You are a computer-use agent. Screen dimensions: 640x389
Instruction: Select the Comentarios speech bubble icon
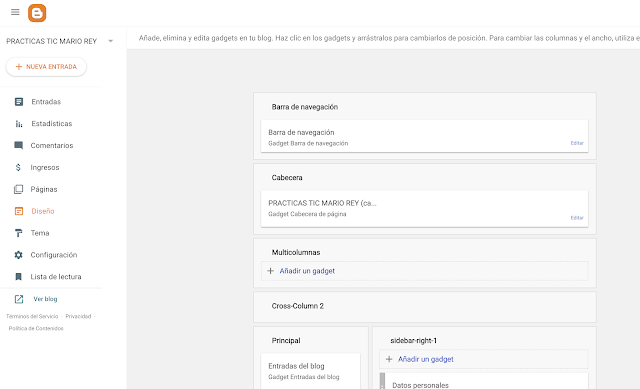point(19,145)
